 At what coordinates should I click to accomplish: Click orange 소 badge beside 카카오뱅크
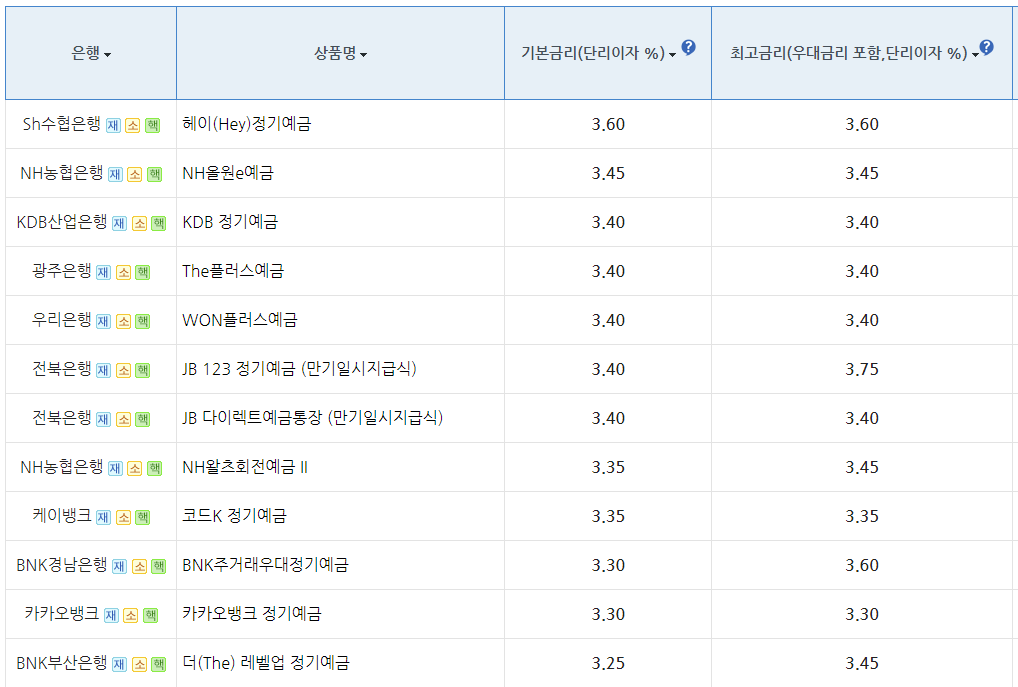[x=130, y=615]
